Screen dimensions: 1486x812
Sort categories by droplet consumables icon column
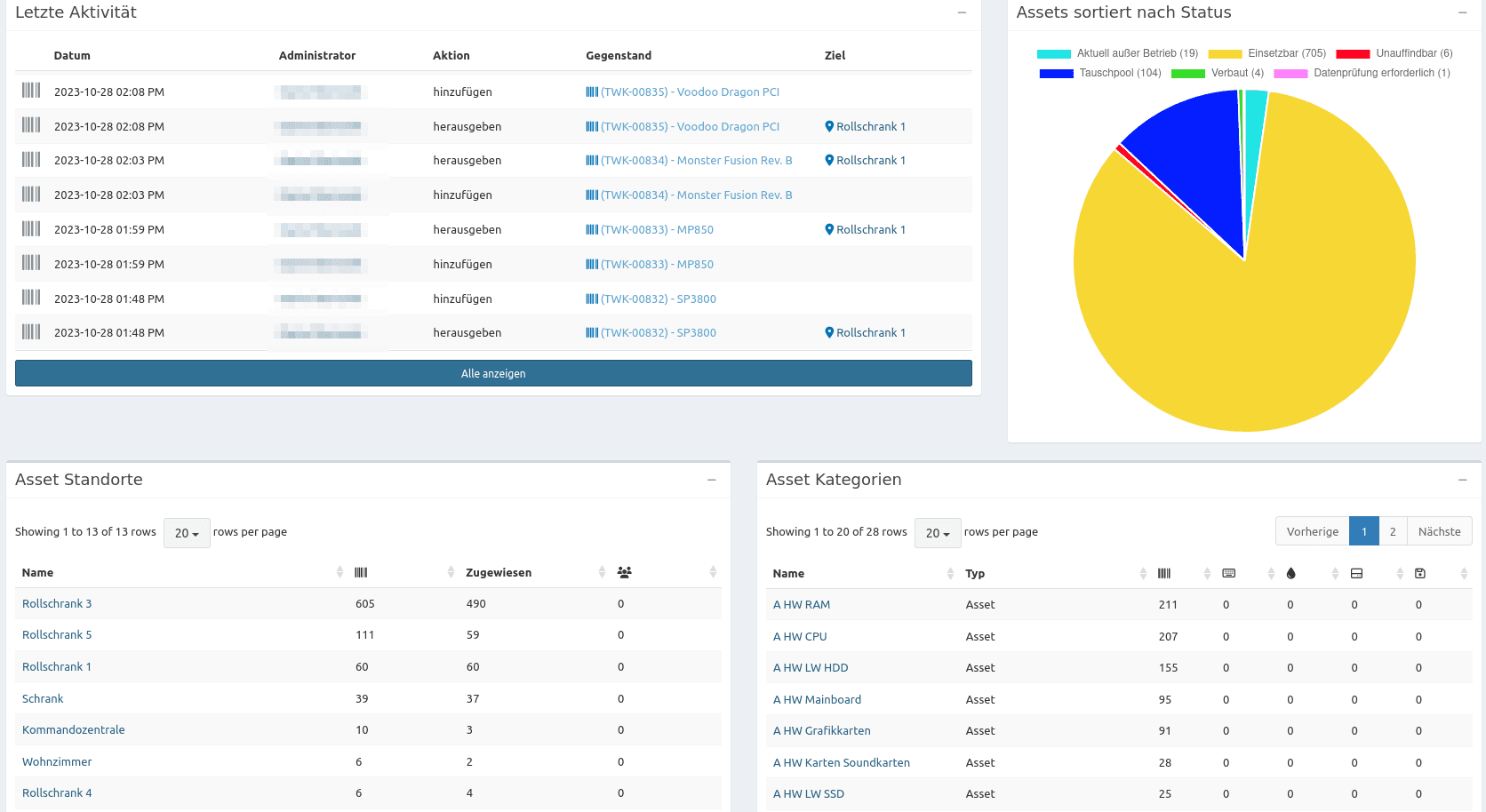[x=1311, y=573]
